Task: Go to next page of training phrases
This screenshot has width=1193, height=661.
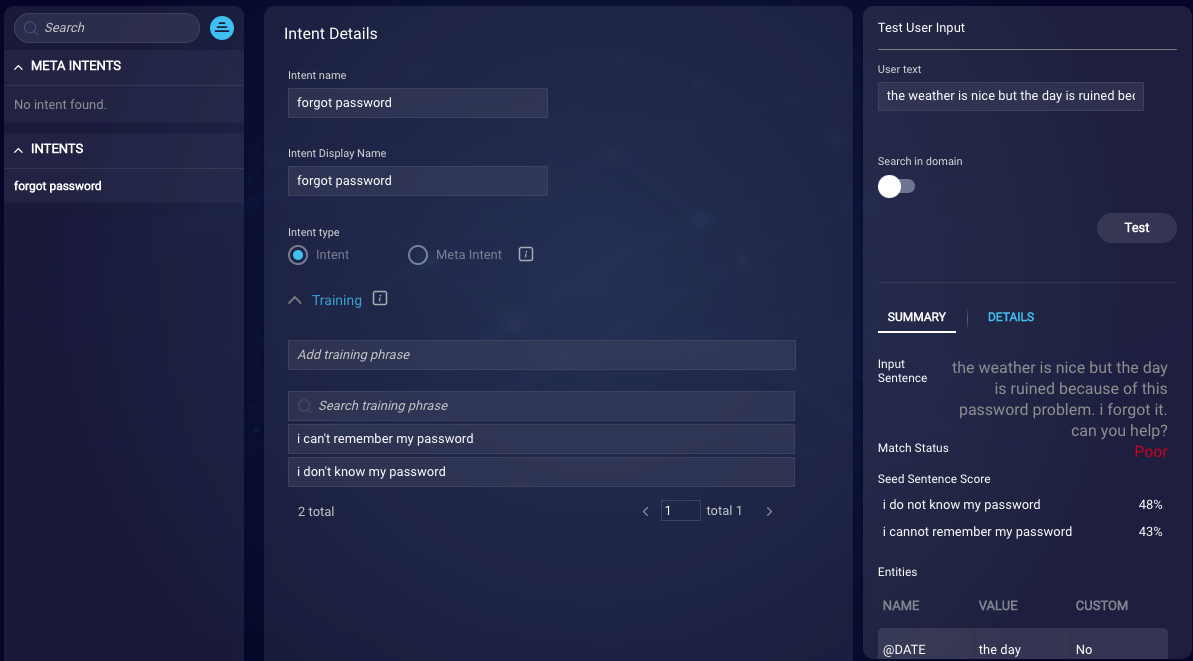Action: coord(769,511)
